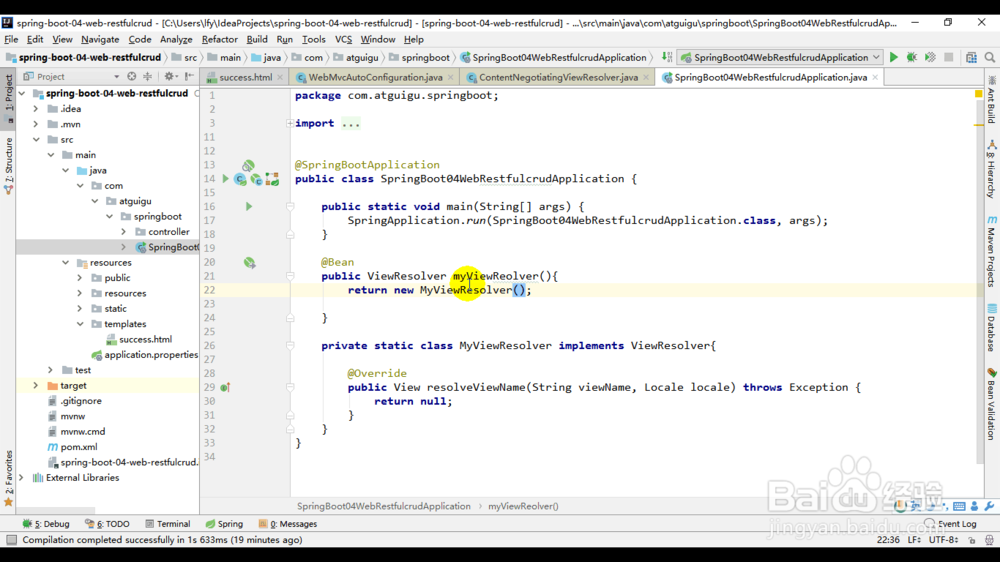Viewport: 1000px width, 562px height.
Task: Expand the .idea folder
Action: [36, 109]
